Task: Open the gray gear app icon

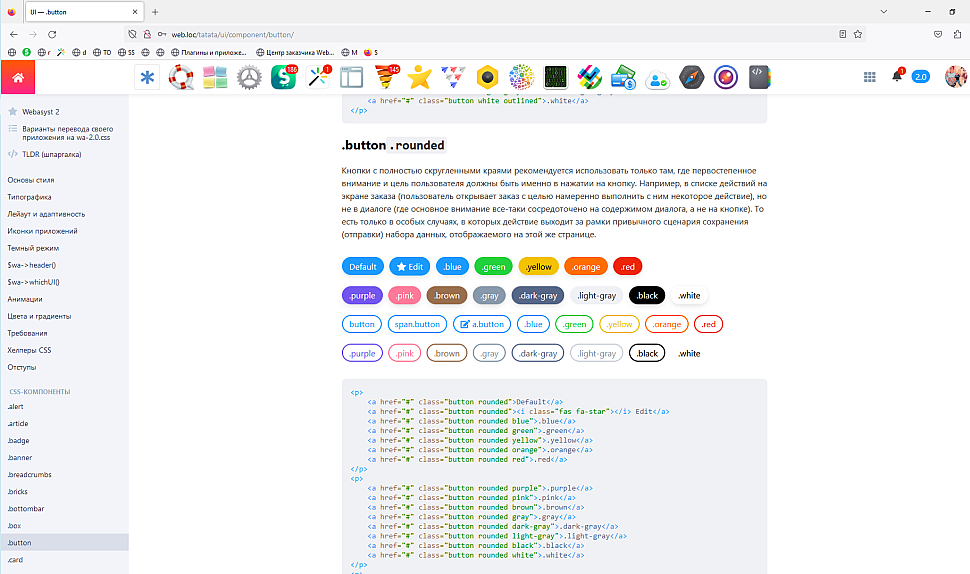Action: [x=249, y=77]
